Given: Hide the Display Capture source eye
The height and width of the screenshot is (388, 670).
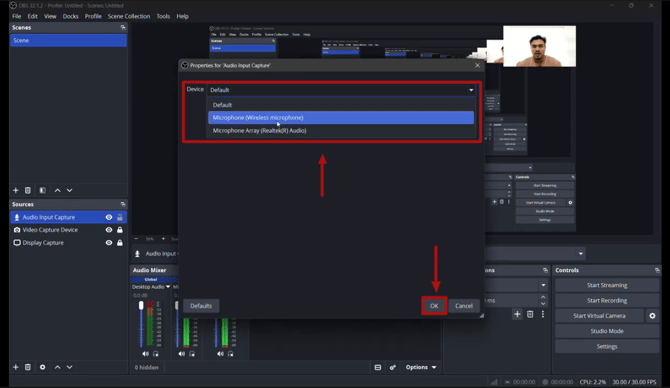Looking at the screenshot, I should [109, 243].
